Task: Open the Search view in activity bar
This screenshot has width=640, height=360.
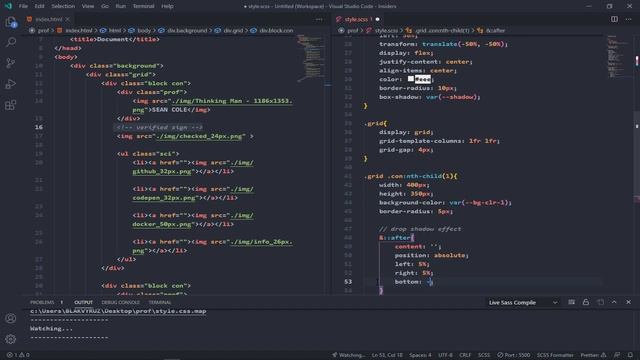Action: [11, 42]
